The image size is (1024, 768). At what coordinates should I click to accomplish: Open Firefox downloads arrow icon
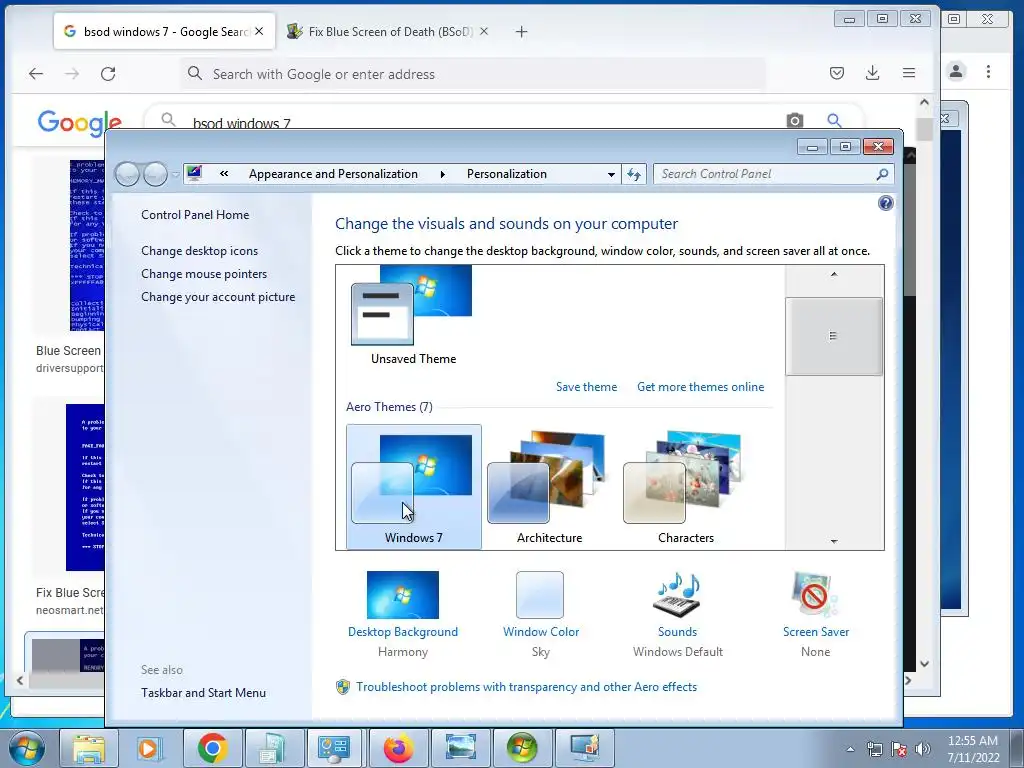click(872, 73)
